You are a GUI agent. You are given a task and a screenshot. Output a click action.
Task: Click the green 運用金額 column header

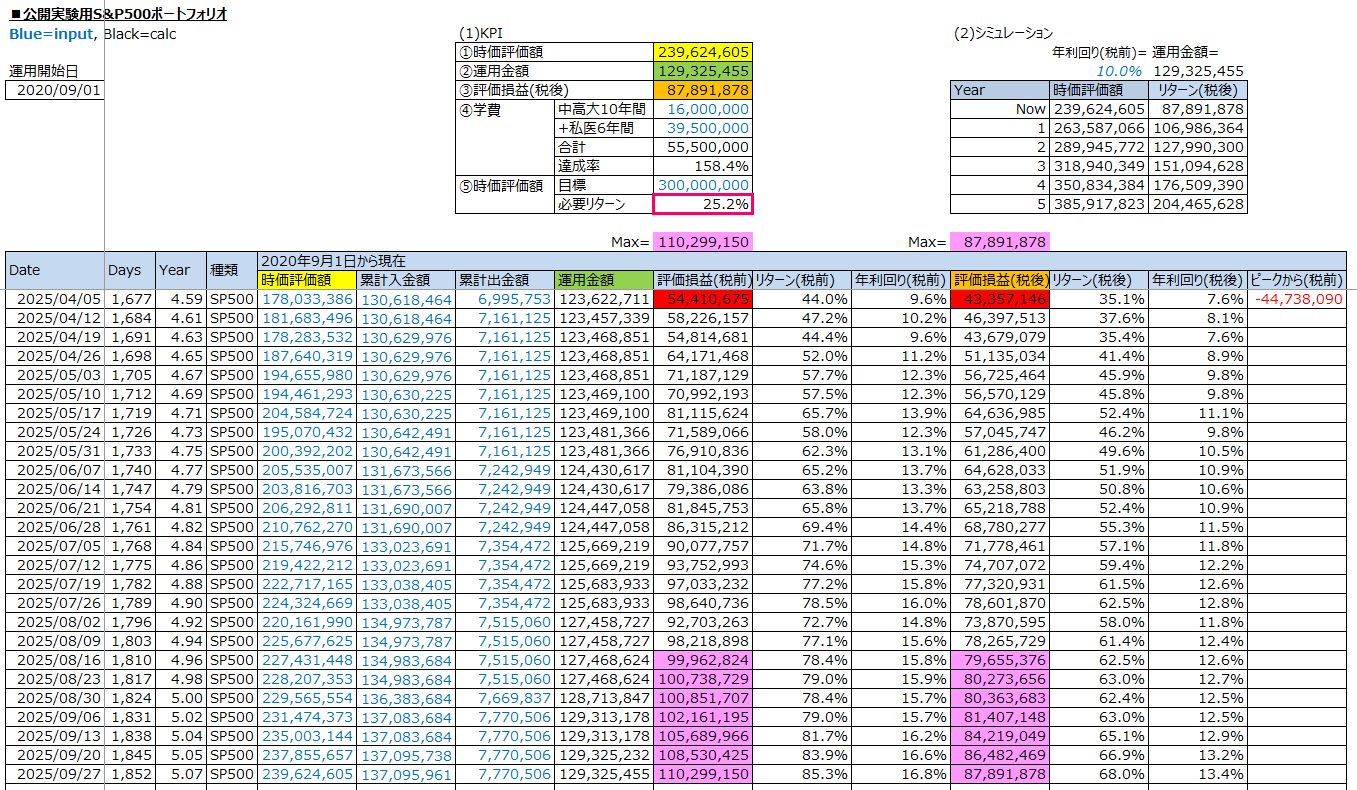point(603,280)
